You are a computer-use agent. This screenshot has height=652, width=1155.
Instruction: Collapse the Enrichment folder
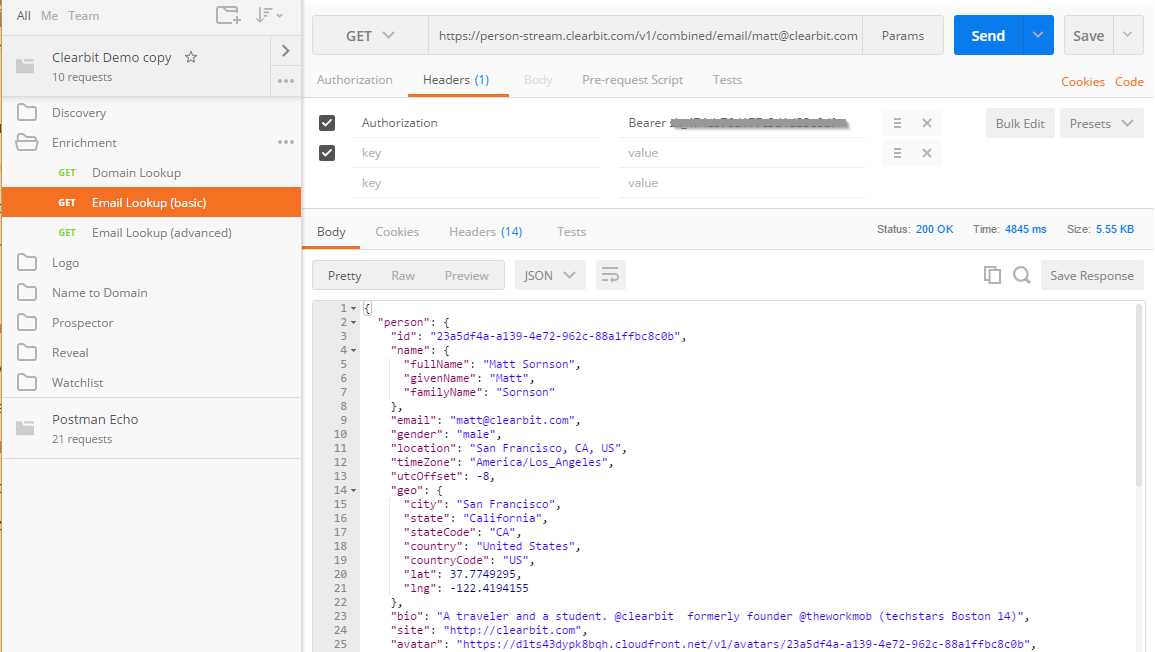pos(152,142)
